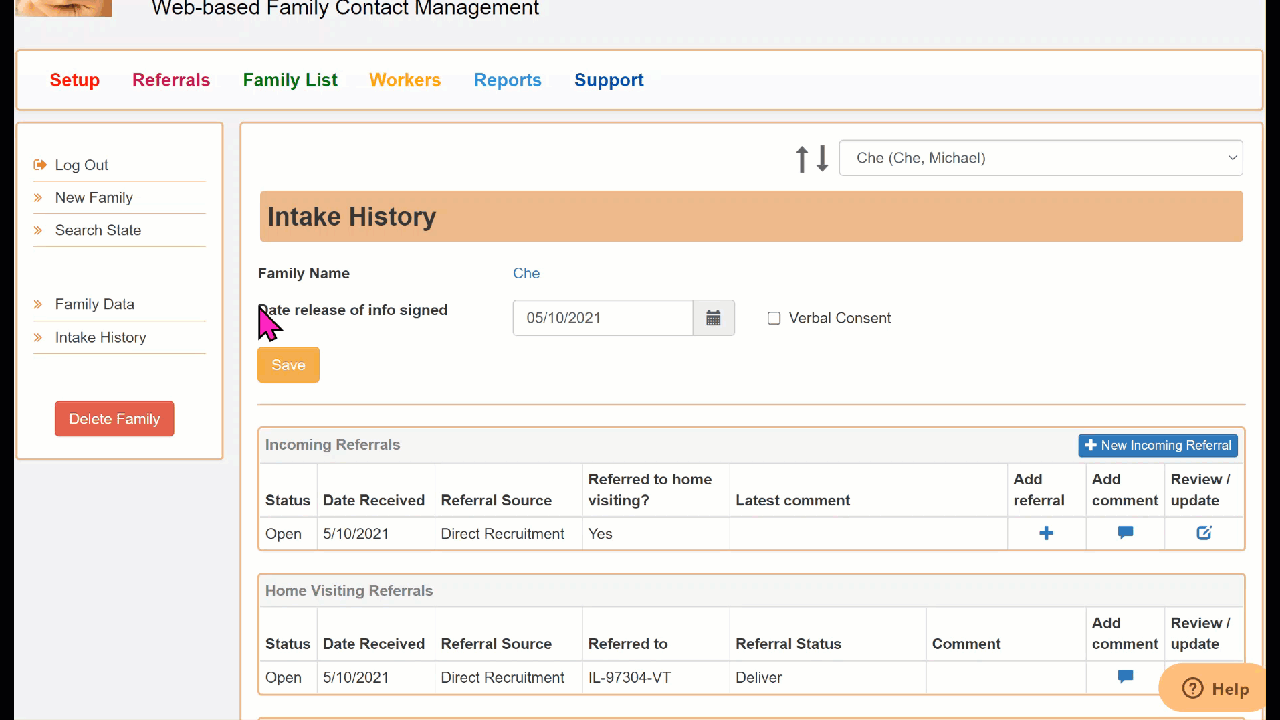1280x720 pixels.
Task: Click the Latest comment column header
Action: coord(793,500)
